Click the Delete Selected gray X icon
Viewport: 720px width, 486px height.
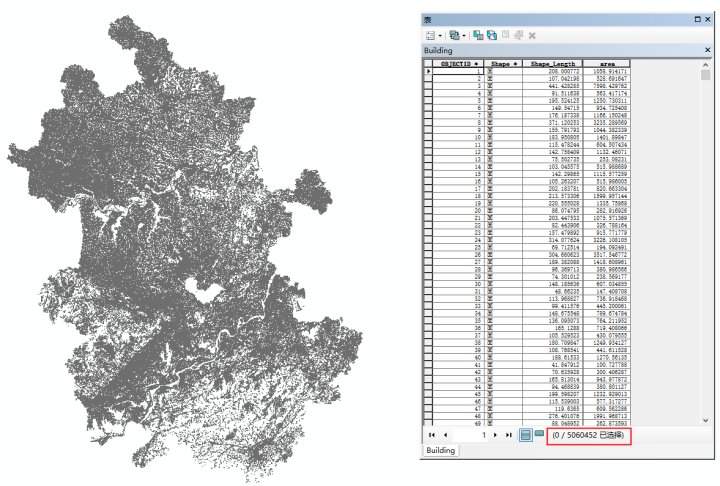coord(532,35)
